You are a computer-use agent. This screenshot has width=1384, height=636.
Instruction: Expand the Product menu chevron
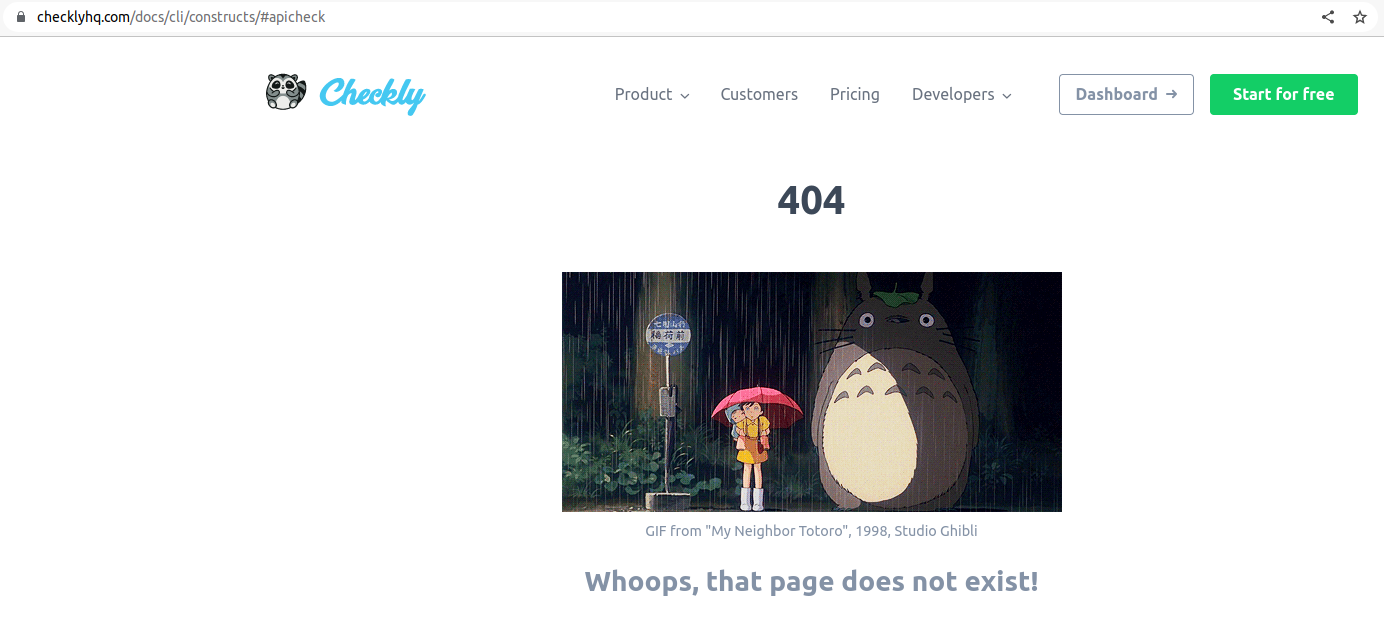[x=685, y=96]
